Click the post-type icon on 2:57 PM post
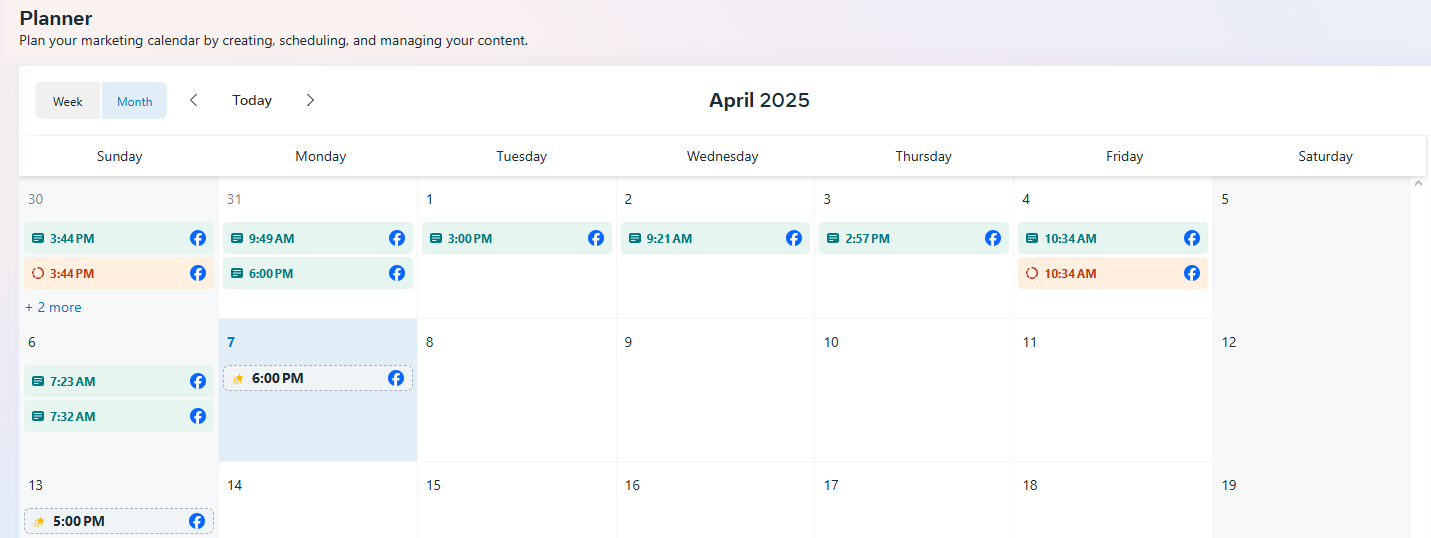Viewport: 1431px width, 538px height. pyautogui.click(x=833, y=238)
